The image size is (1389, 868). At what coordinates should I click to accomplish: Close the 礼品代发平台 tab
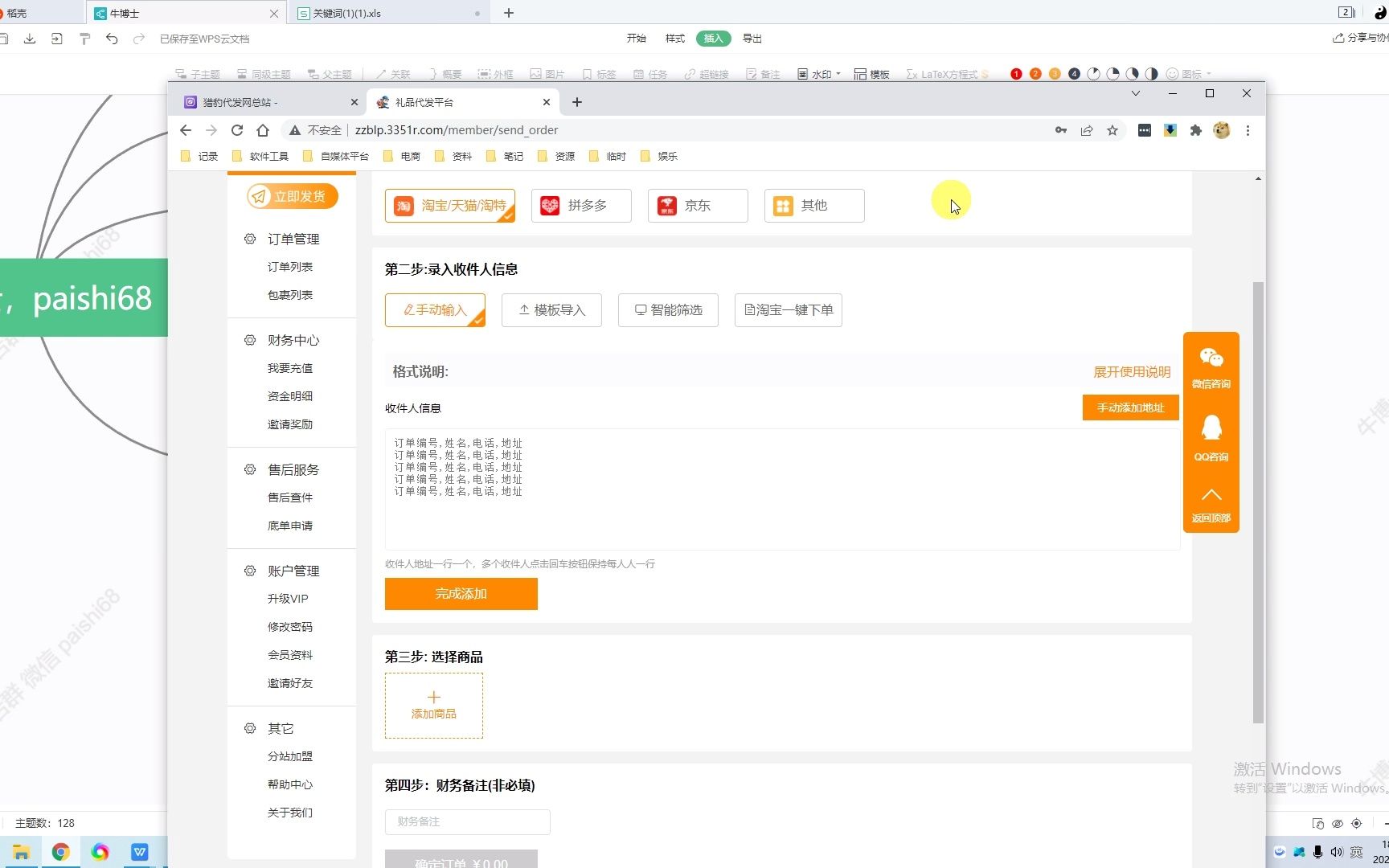click(547, 102)
